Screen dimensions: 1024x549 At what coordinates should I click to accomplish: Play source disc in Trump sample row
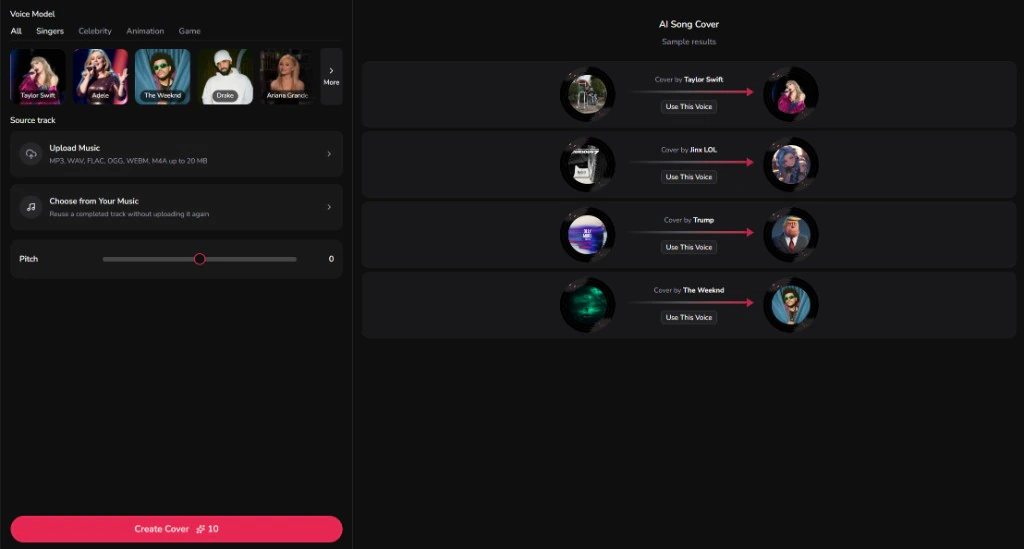point(588,234)
